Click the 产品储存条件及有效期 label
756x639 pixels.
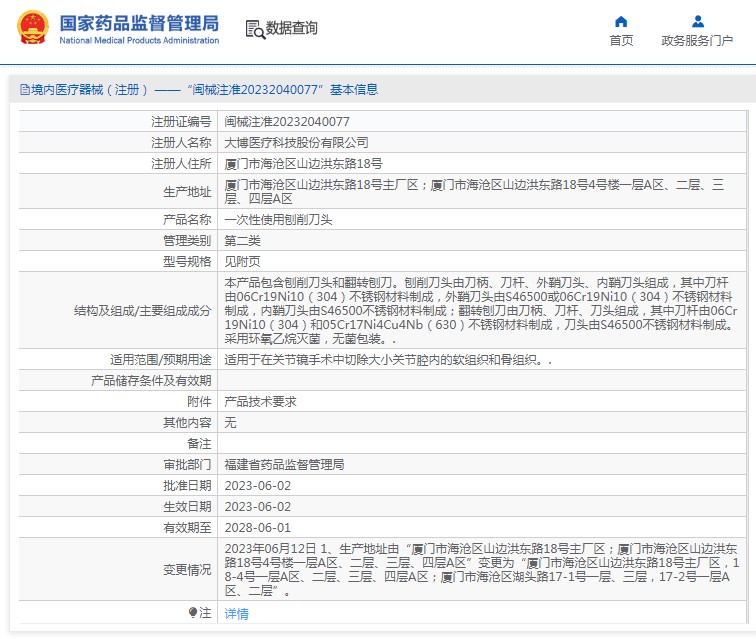coord(151,381)
